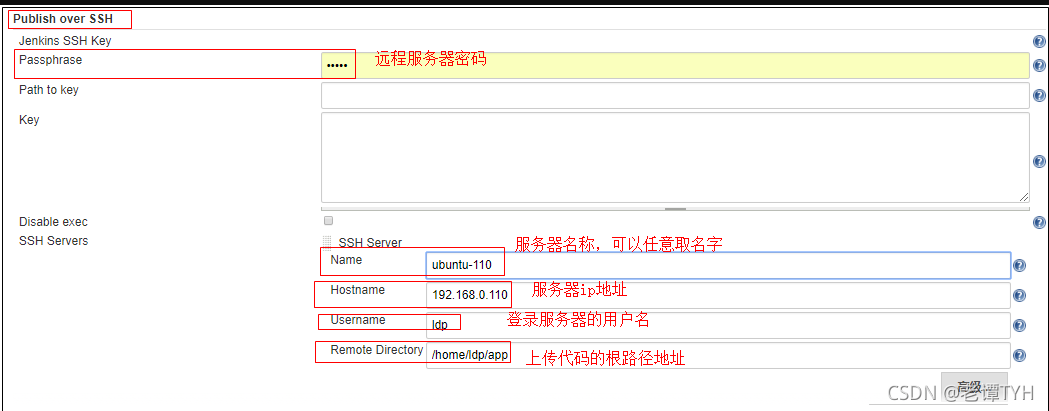Focus the Username field containing ldp
This screenshot has height=411, width=1049.
pyautogui.click(x=718, y=325)
